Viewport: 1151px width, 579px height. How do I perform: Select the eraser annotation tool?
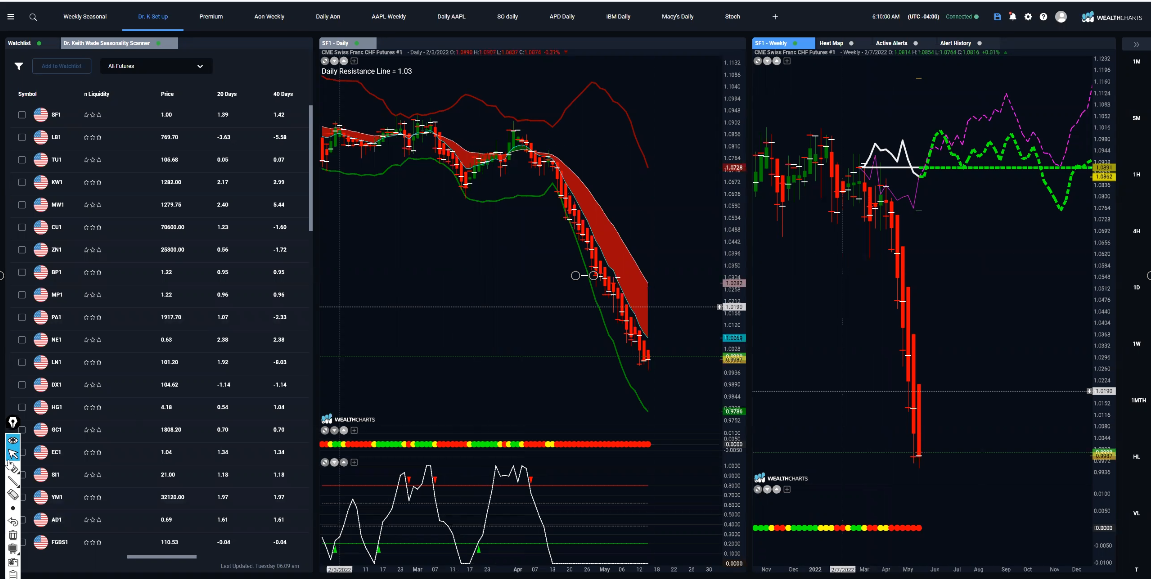click(x=12, y=495)
